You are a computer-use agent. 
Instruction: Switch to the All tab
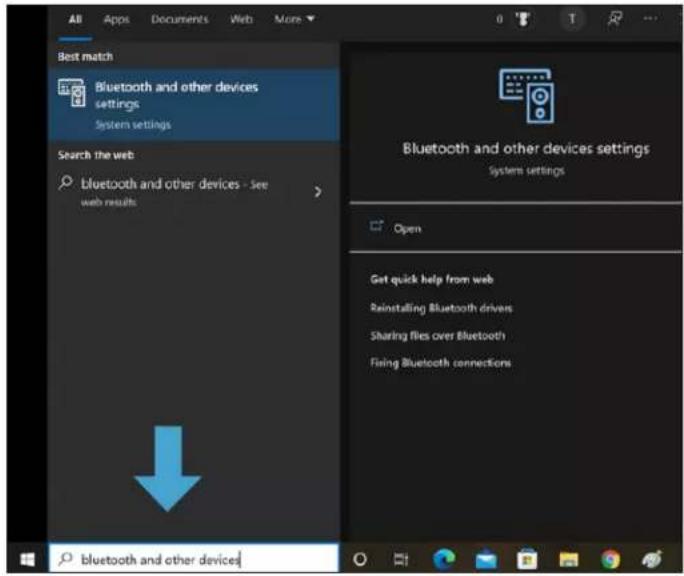coord(75,19)
